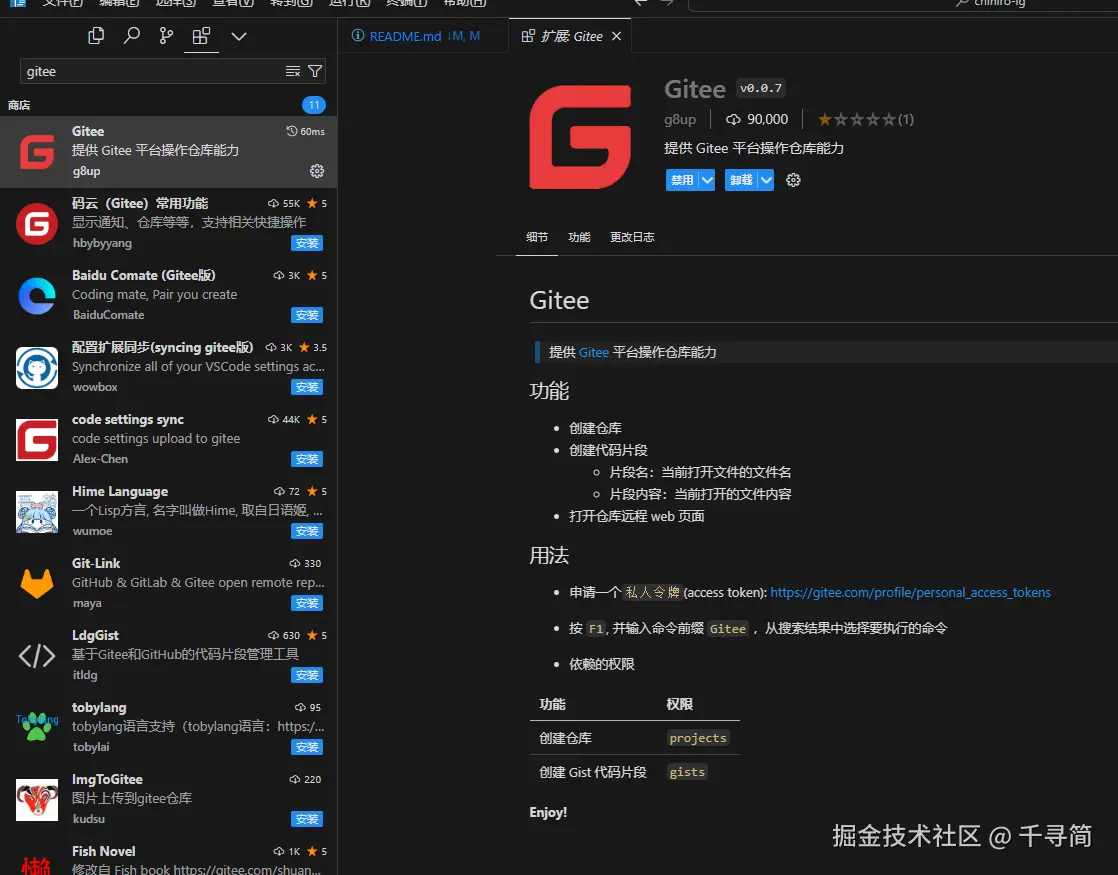The image size is (1118, 875).
Task: Clear extension search results icon
Action: [292, 71]
